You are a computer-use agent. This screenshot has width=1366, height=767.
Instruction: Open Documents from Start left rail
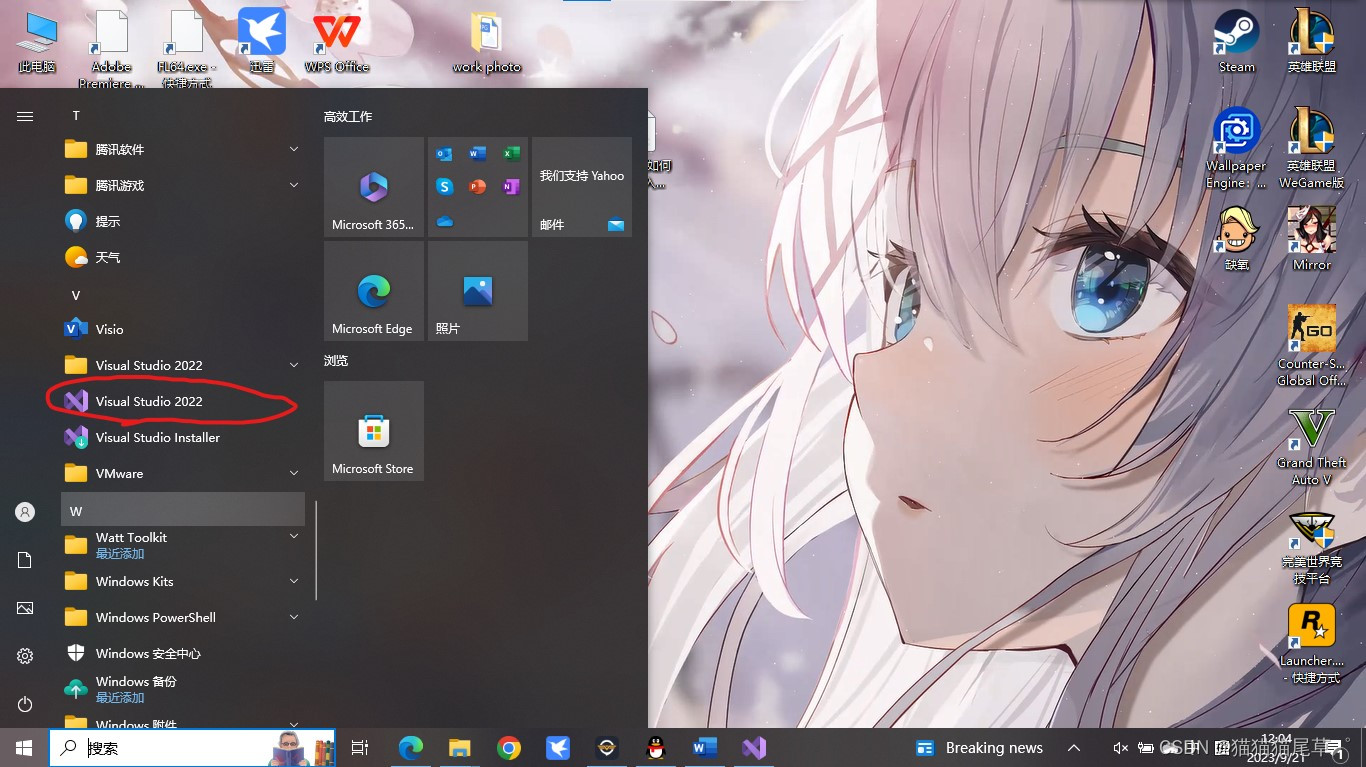click(25, 560)
